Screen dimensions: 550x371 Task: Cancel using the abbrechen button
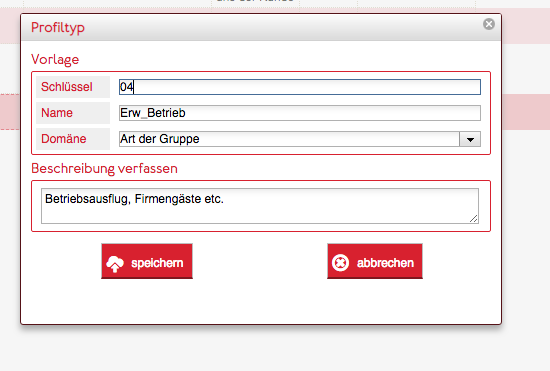coord(375,261)
